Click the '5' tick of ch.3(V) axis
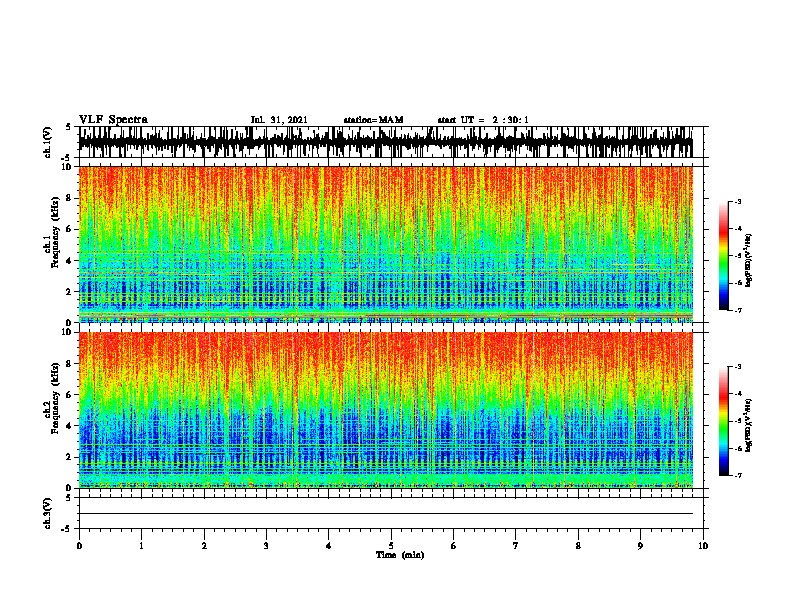 [69, 498]
